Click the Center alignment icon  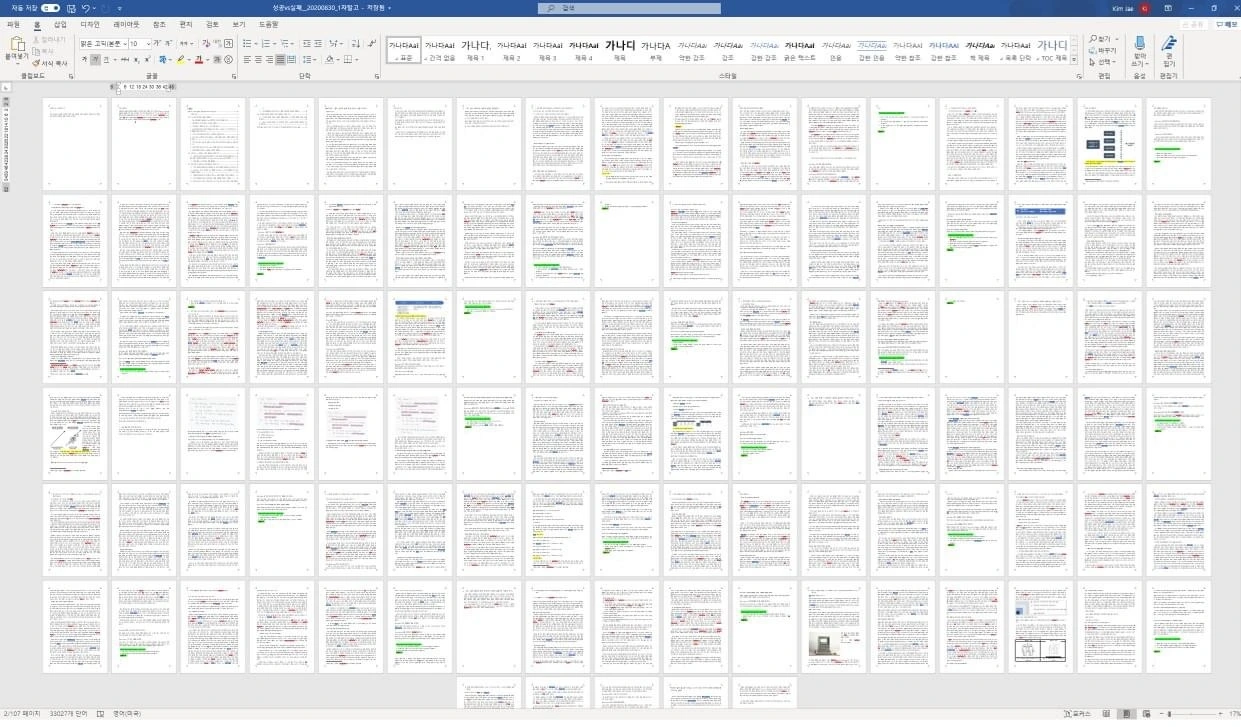coord(258,60)
